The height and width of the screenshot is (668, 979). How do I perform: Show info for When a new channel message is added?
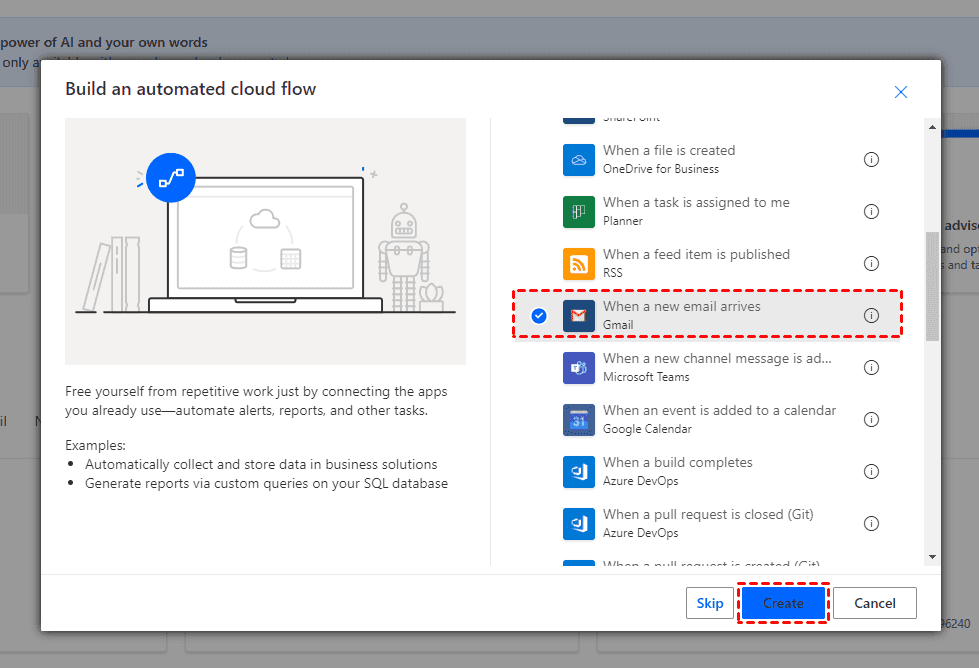(x=871, y=367)
